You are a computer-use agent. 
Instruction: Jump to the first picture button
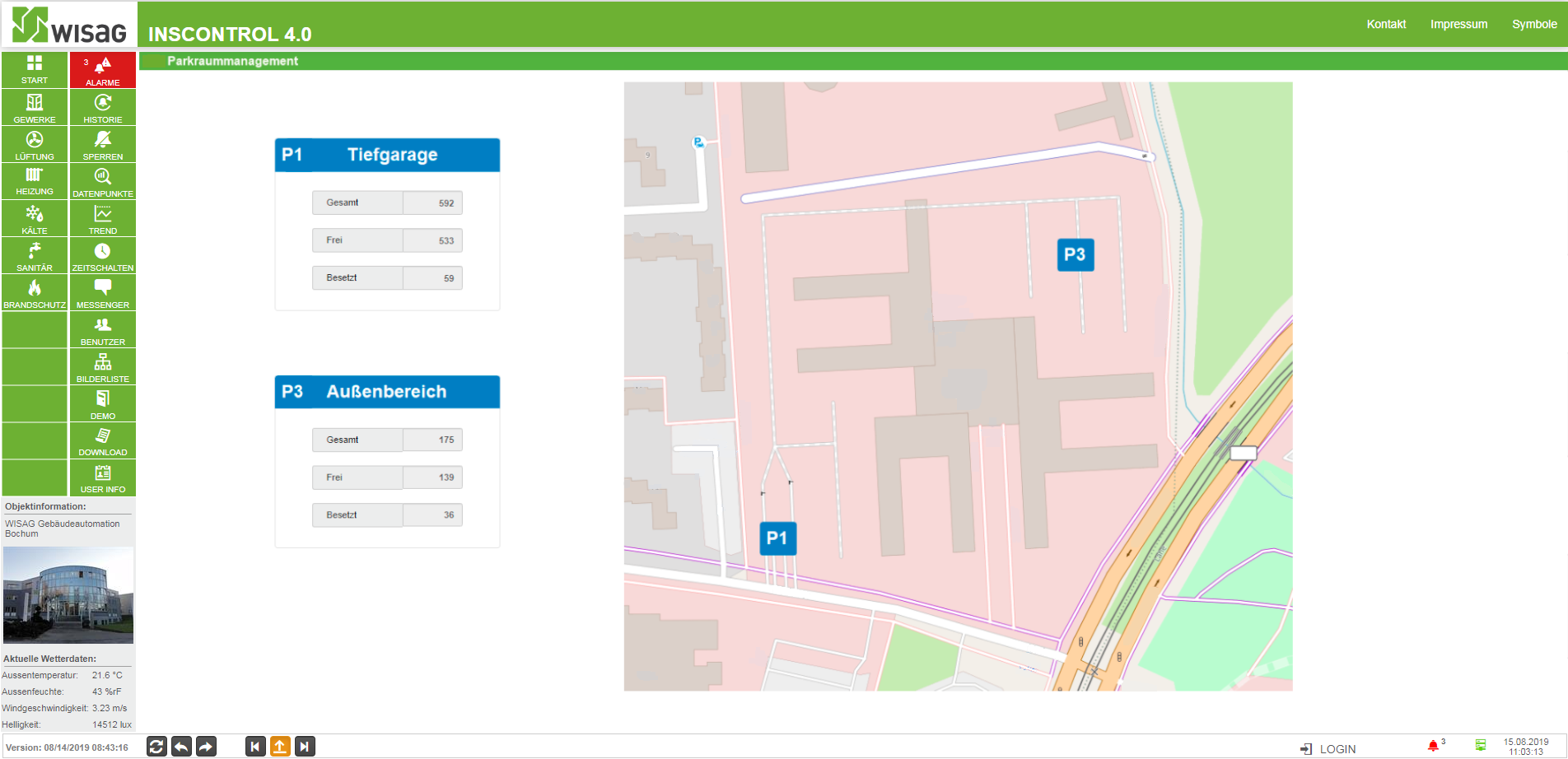[255, 747]
